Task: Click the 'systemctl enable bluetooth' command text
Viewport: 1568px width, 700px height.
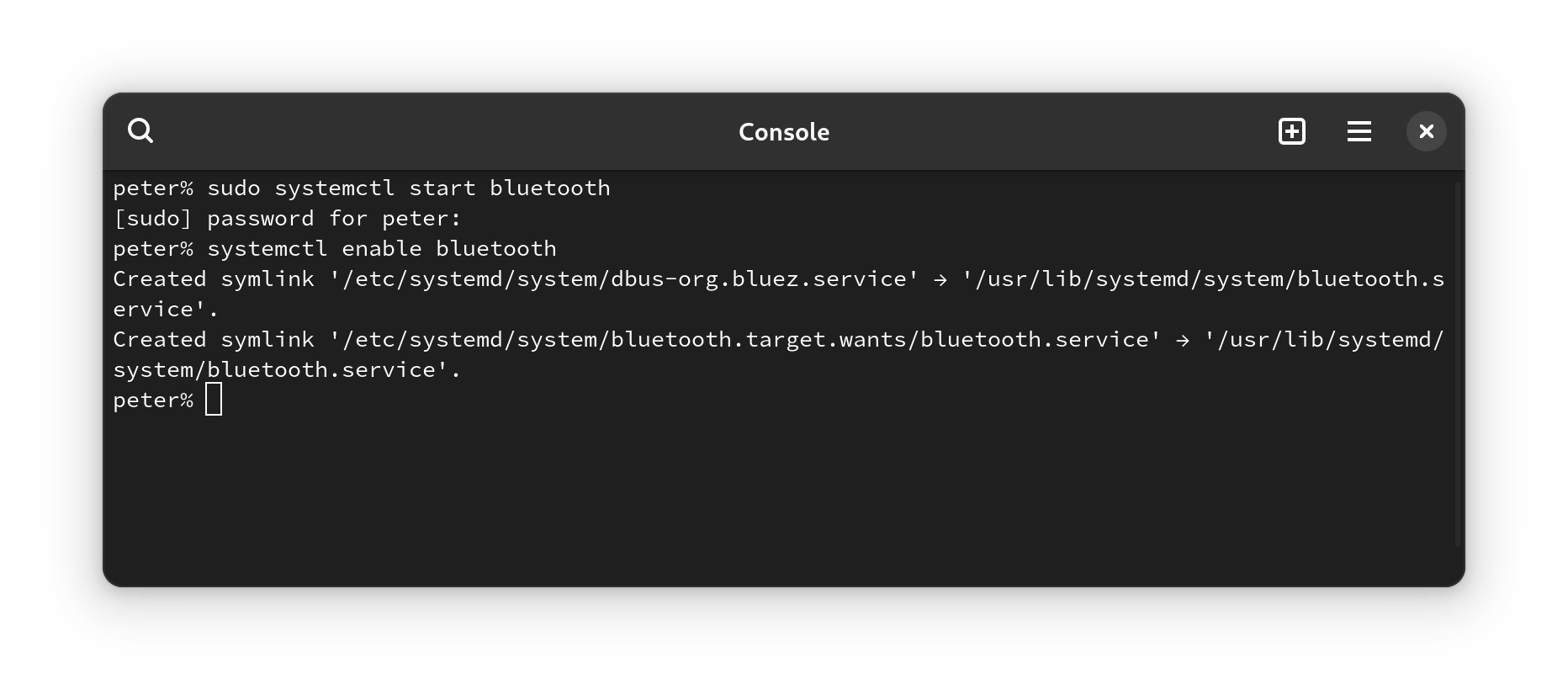Action: coord(382,249)
